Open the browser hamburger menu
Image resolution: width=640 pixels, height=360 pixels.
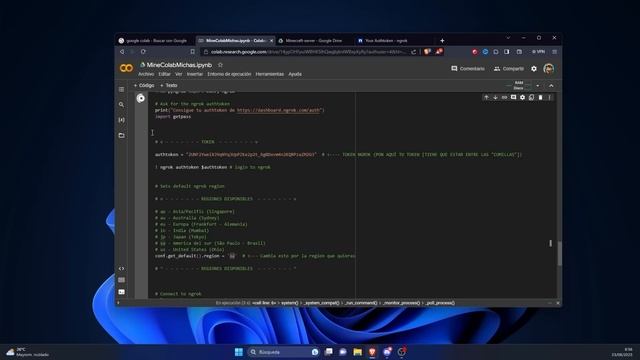point(554,52)
